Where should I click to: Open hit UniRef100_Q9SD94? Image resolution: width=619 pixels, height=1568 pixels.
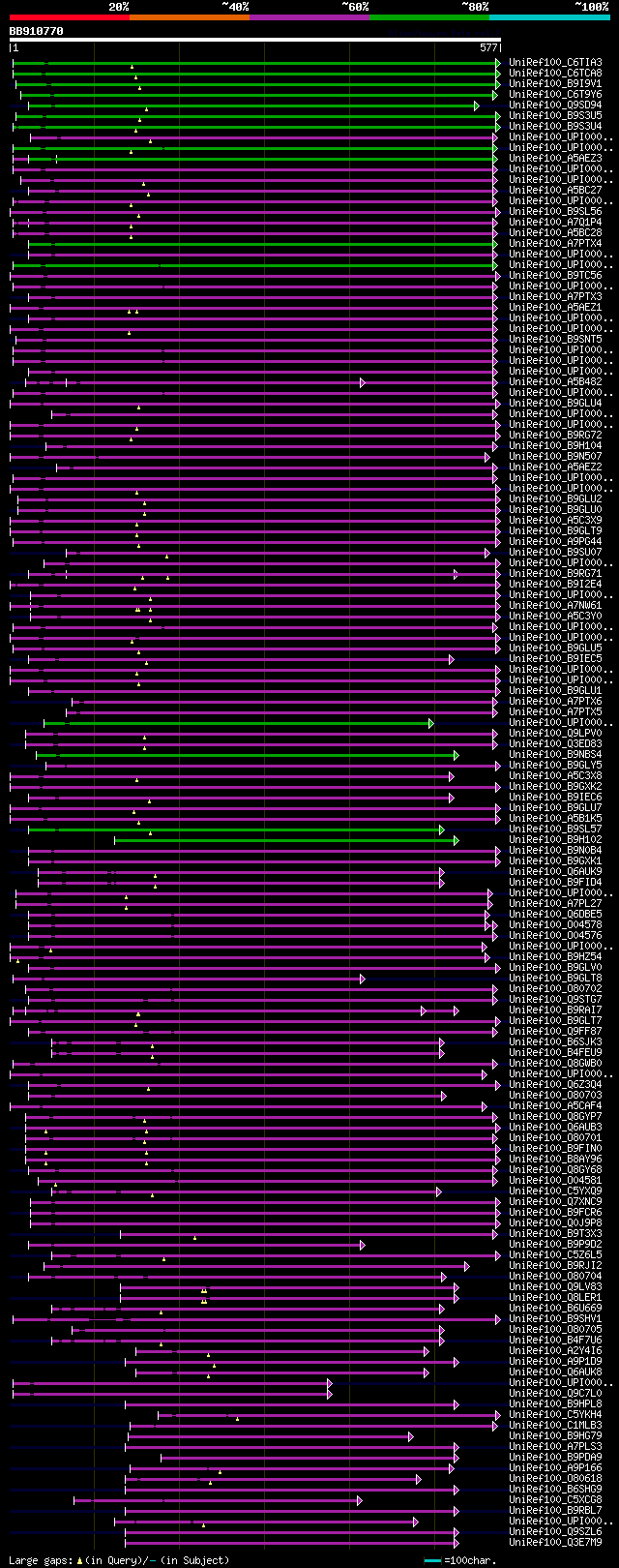(555, 106)
